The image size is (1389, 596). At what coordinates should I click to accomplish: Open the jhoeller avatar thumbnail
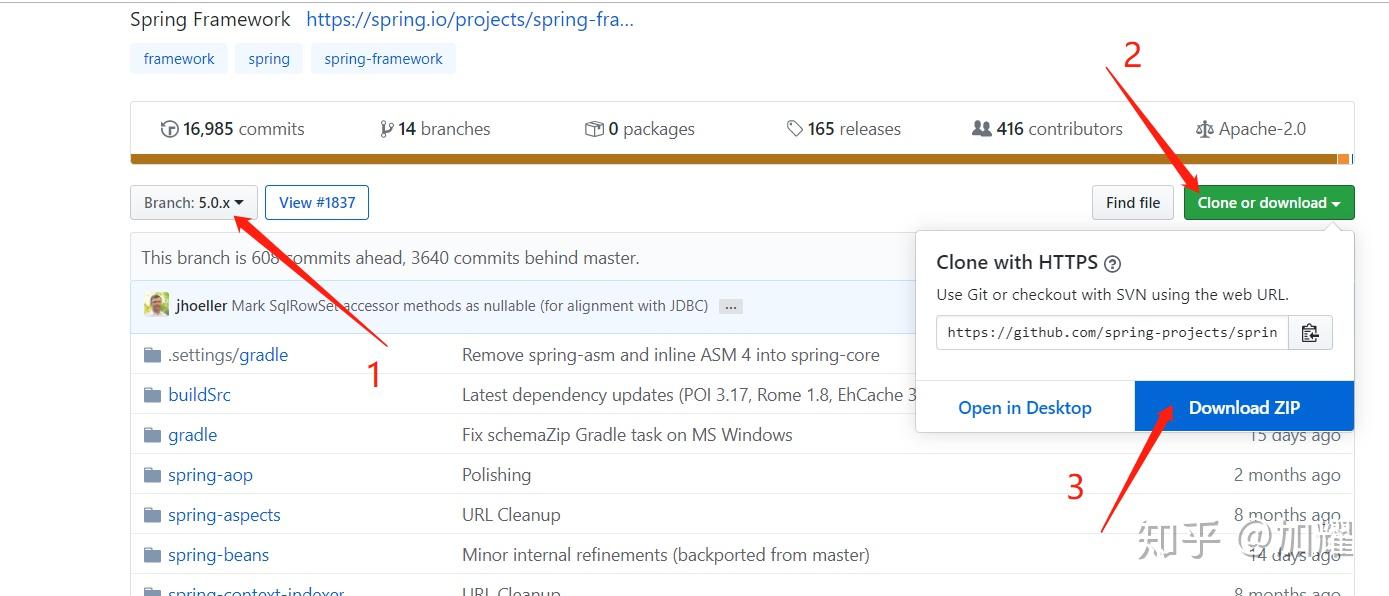pyautogui.click(x=156, y=305)
